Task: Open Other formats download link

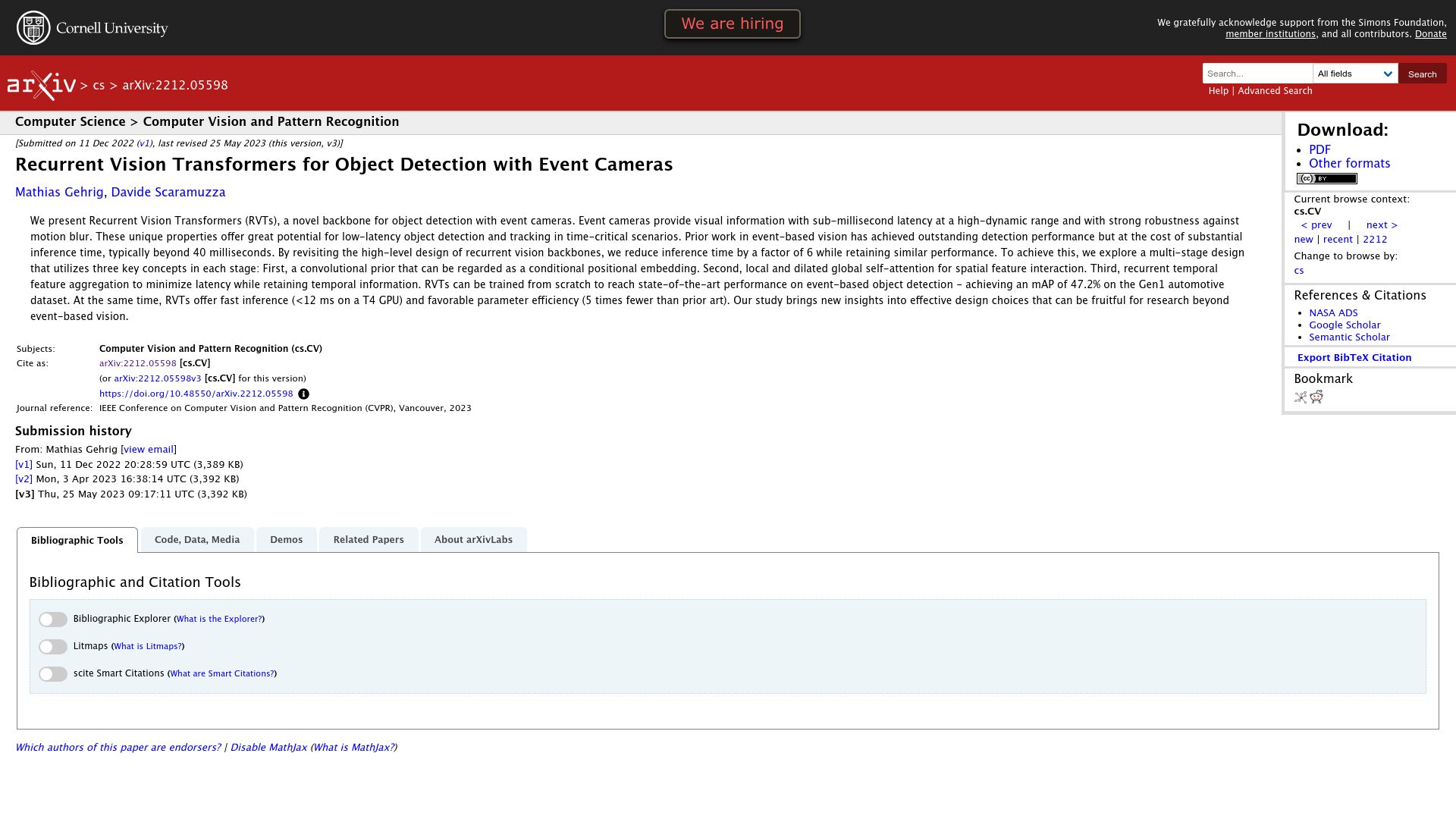Action: point(1349,164)
